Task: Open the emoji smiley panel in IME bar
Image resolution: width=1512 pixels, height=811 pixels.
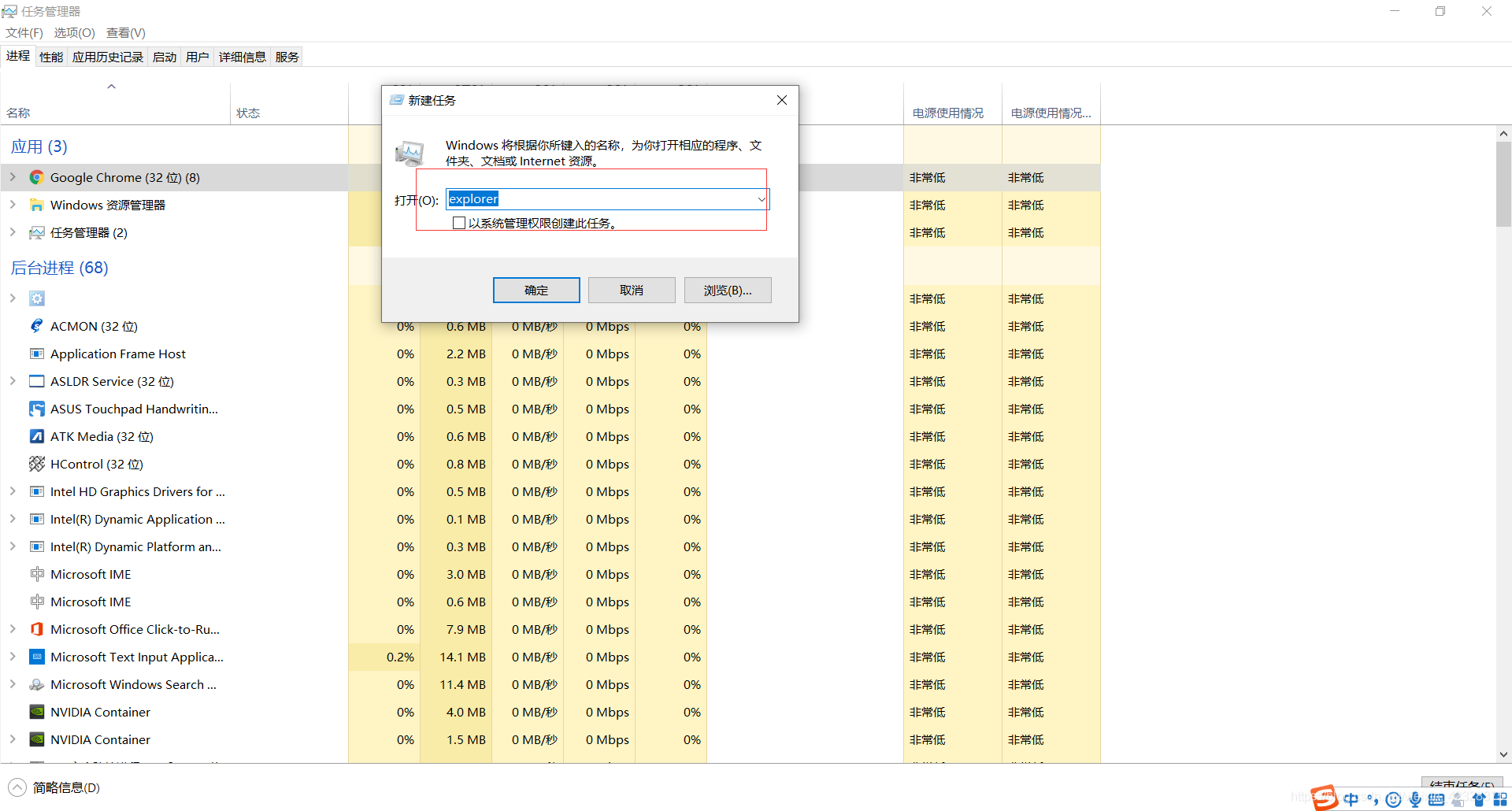Action: coord(1393,799)
